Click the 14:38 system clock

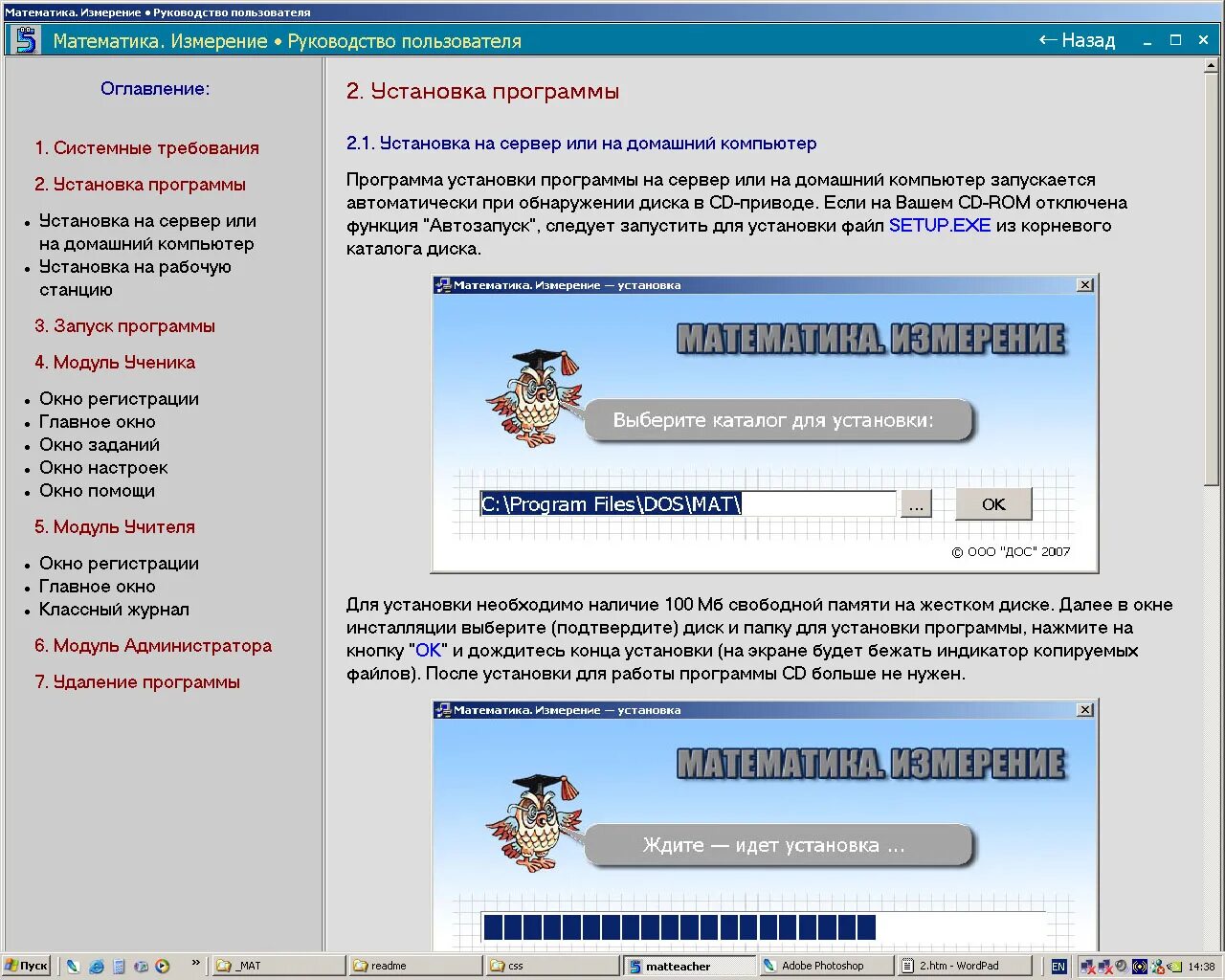click(1201, 967)
